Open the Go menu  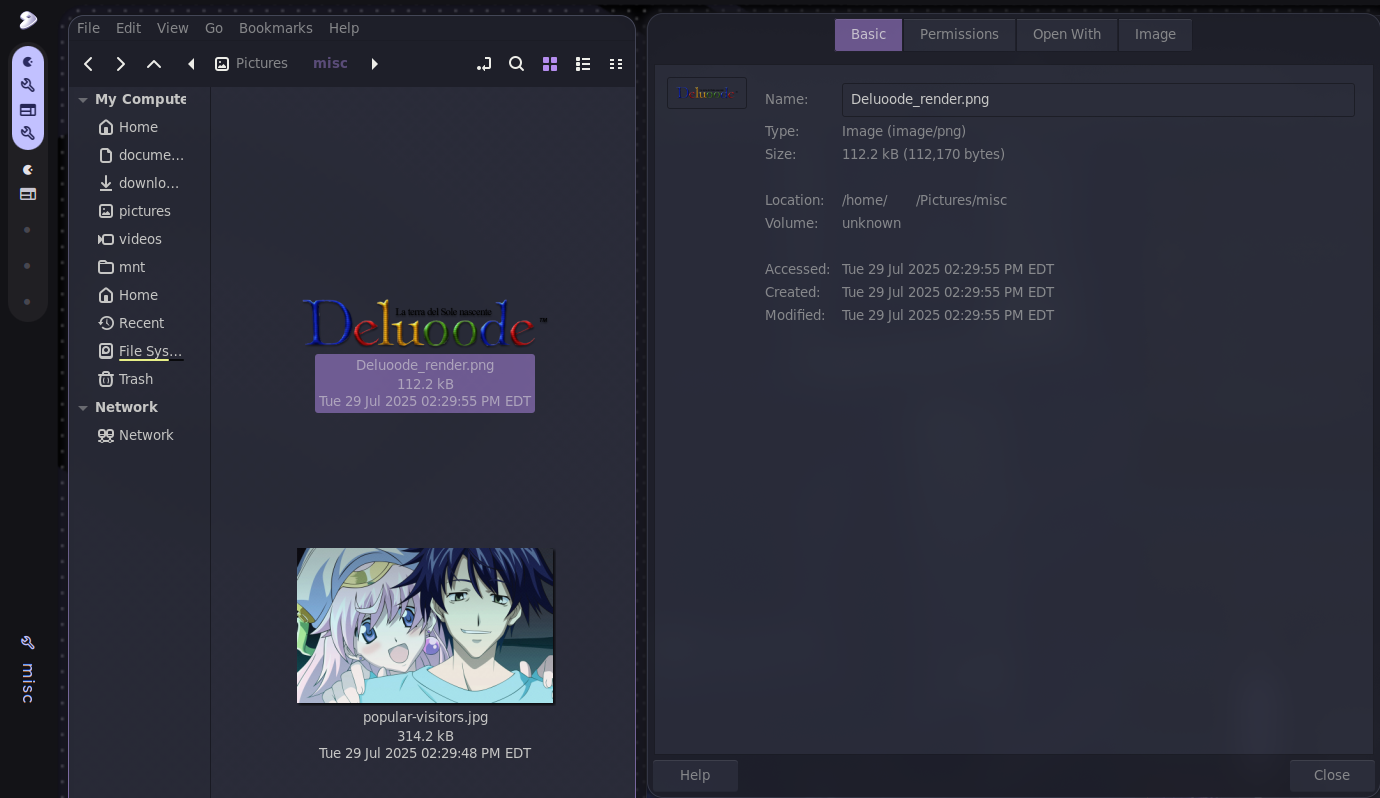214,28
